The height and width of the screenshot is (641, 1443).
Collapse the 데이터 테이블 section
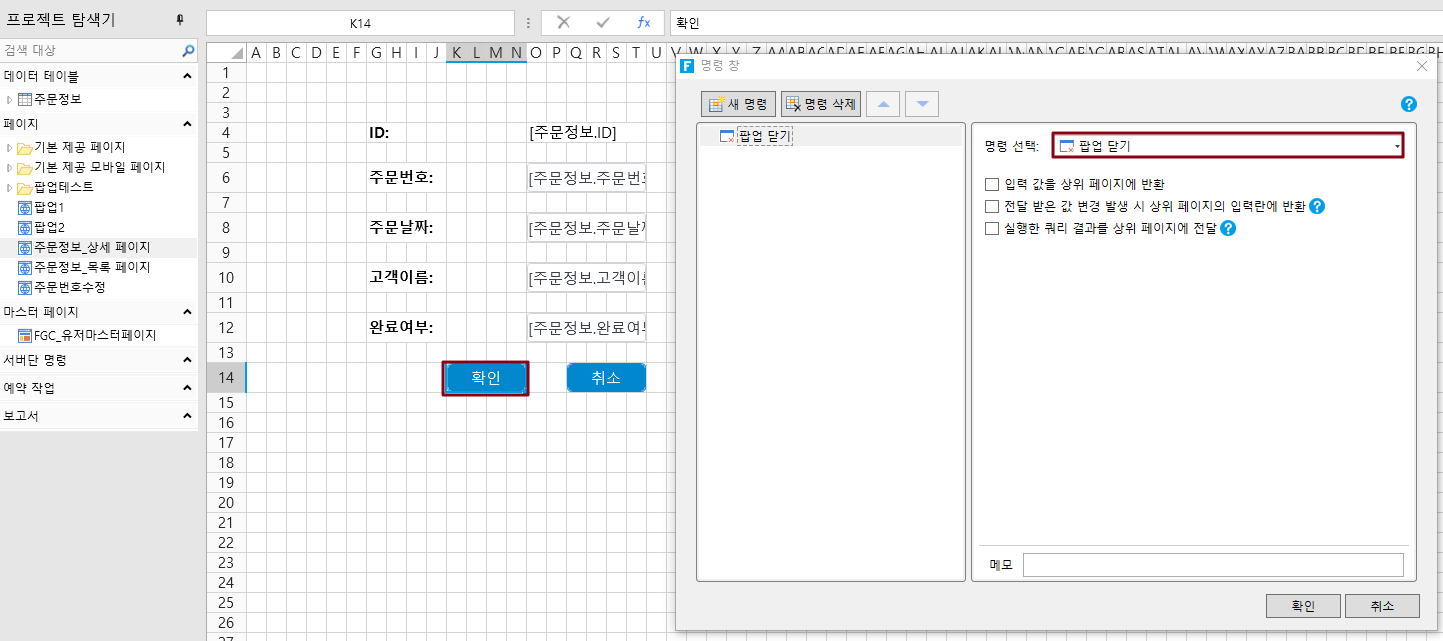[188, 76]
